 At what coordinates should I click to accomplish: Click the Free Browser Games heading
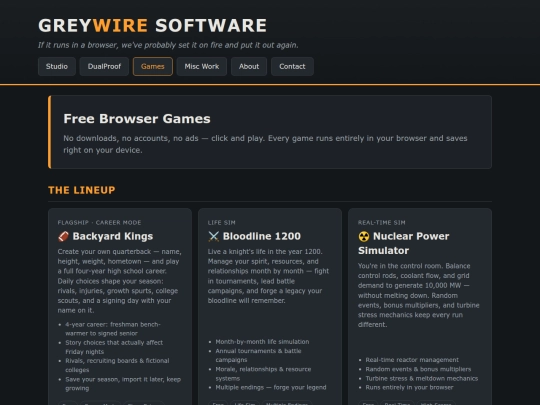pos(137,119)
